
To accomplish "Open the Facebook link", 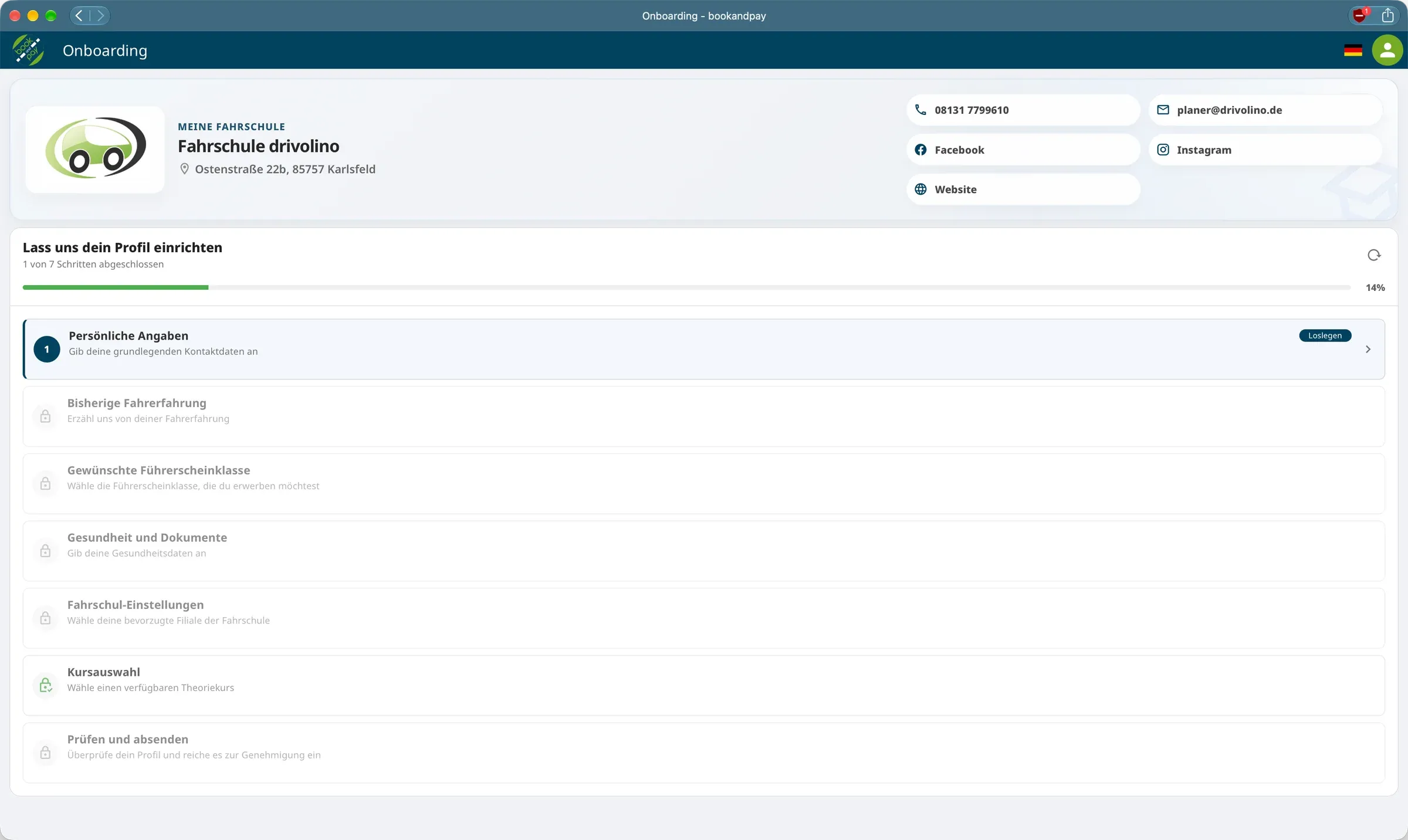I will tap(1023, 150).
